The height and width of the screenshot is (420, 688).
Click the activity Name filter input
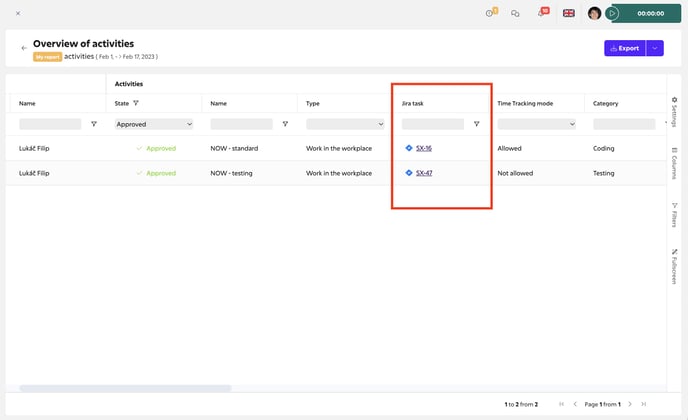(241, 124)
